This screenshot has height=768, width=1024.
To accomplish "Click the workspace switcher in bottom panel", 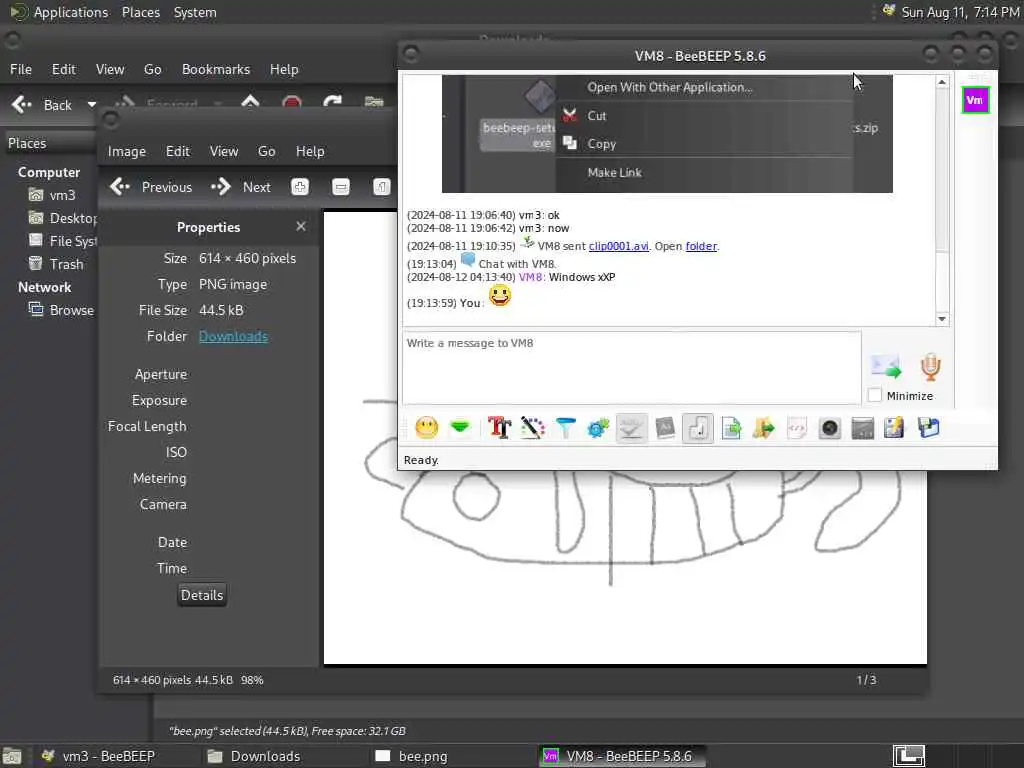I will [x=909, y=756].
